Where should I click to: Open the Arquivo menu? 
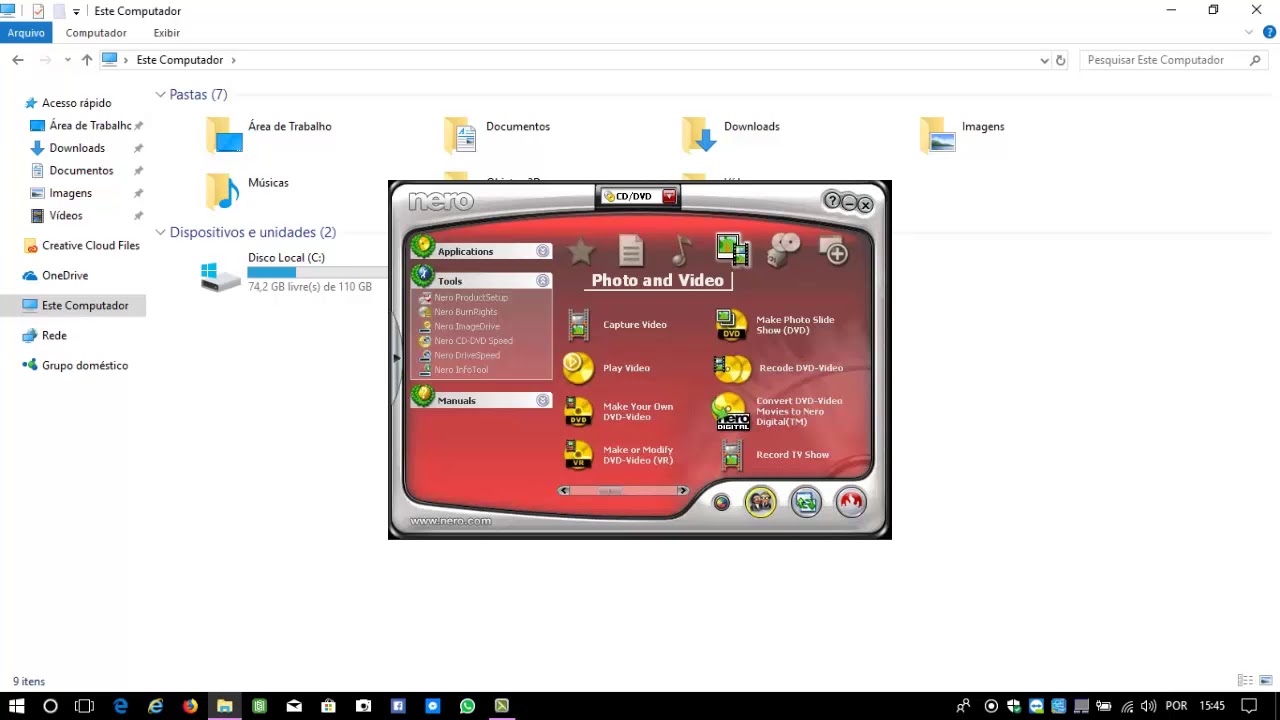point(26,33)
